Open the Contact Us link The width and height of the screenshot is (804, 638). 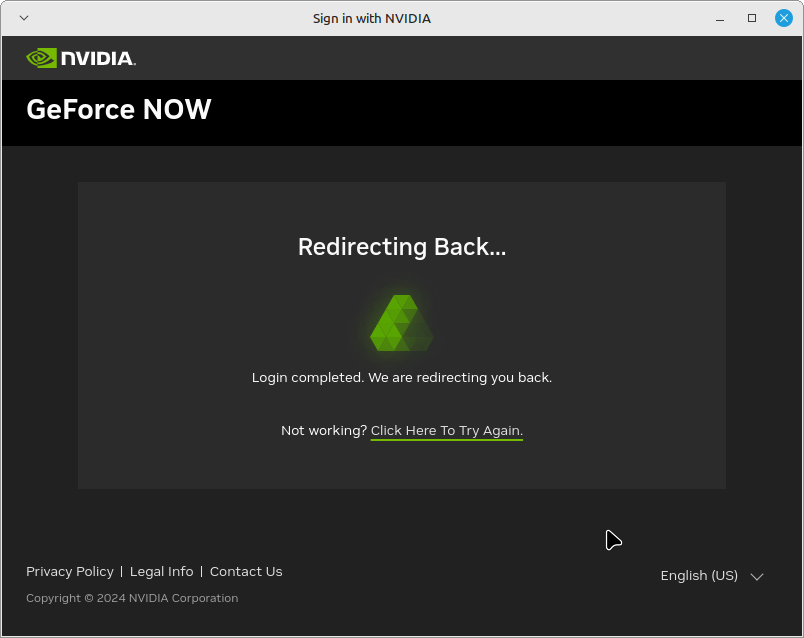pyautogui.click(x=246, y=571)
